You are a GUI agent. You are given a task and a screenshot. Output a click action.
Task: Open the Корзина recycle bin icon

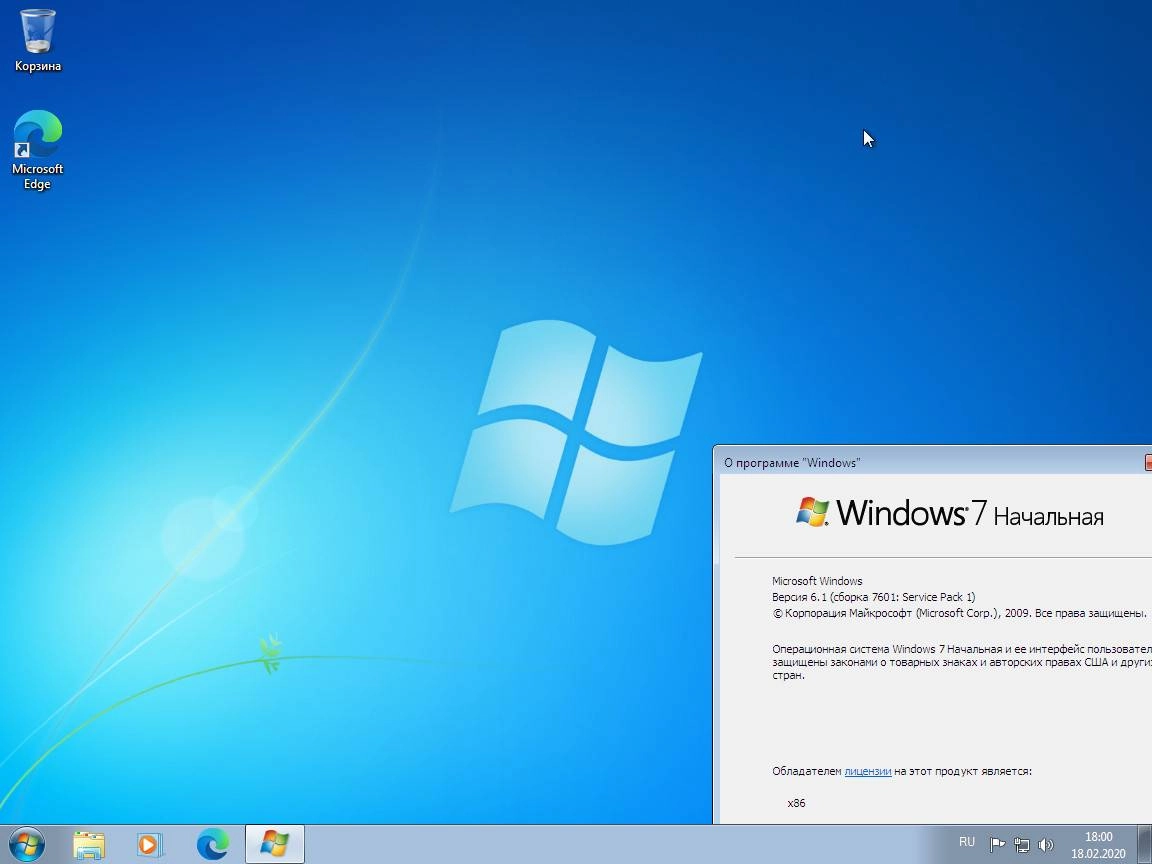click(37, 40)
